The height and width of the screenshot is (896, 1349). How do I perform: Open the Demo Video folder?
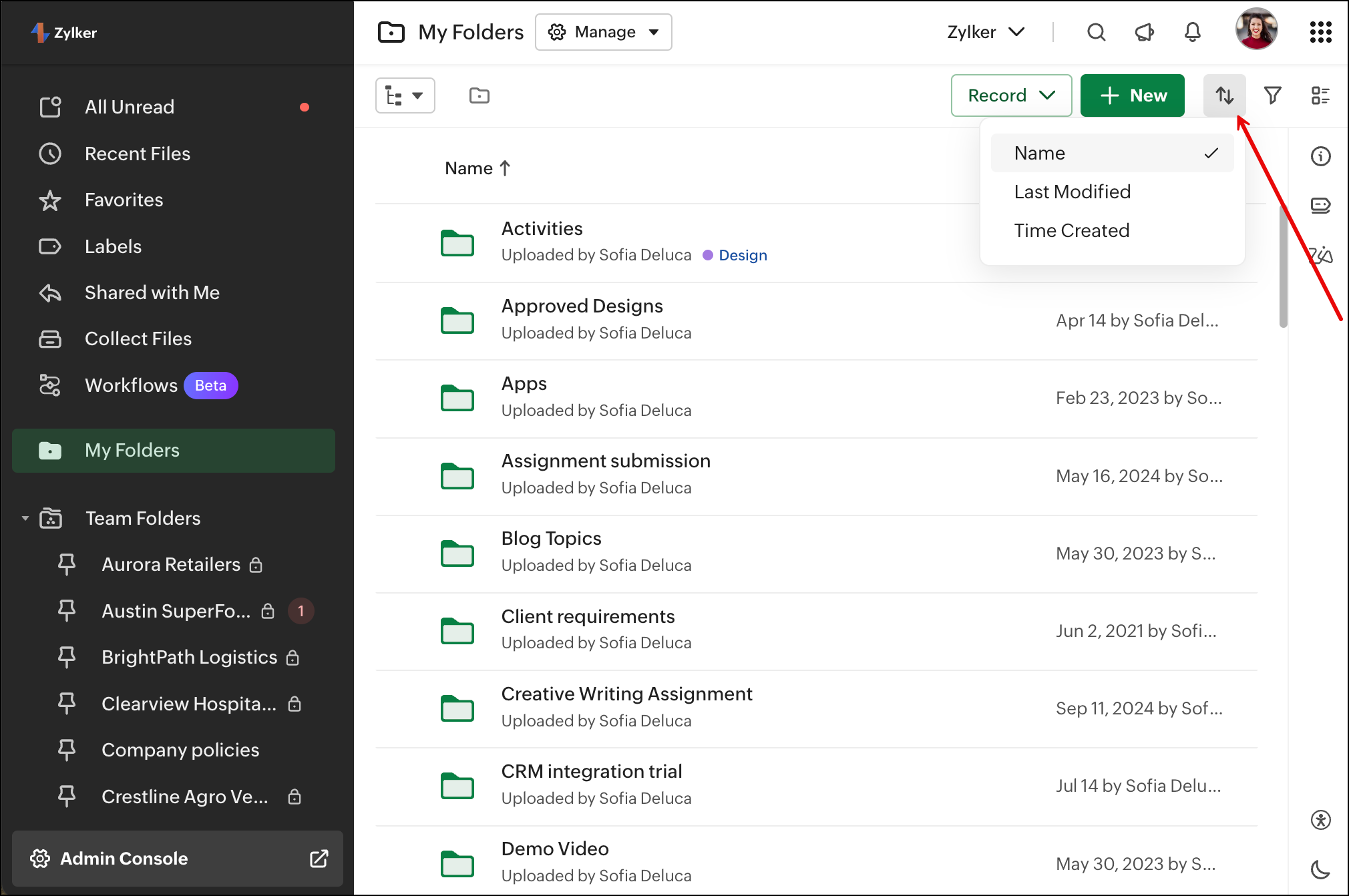(555, 849)
